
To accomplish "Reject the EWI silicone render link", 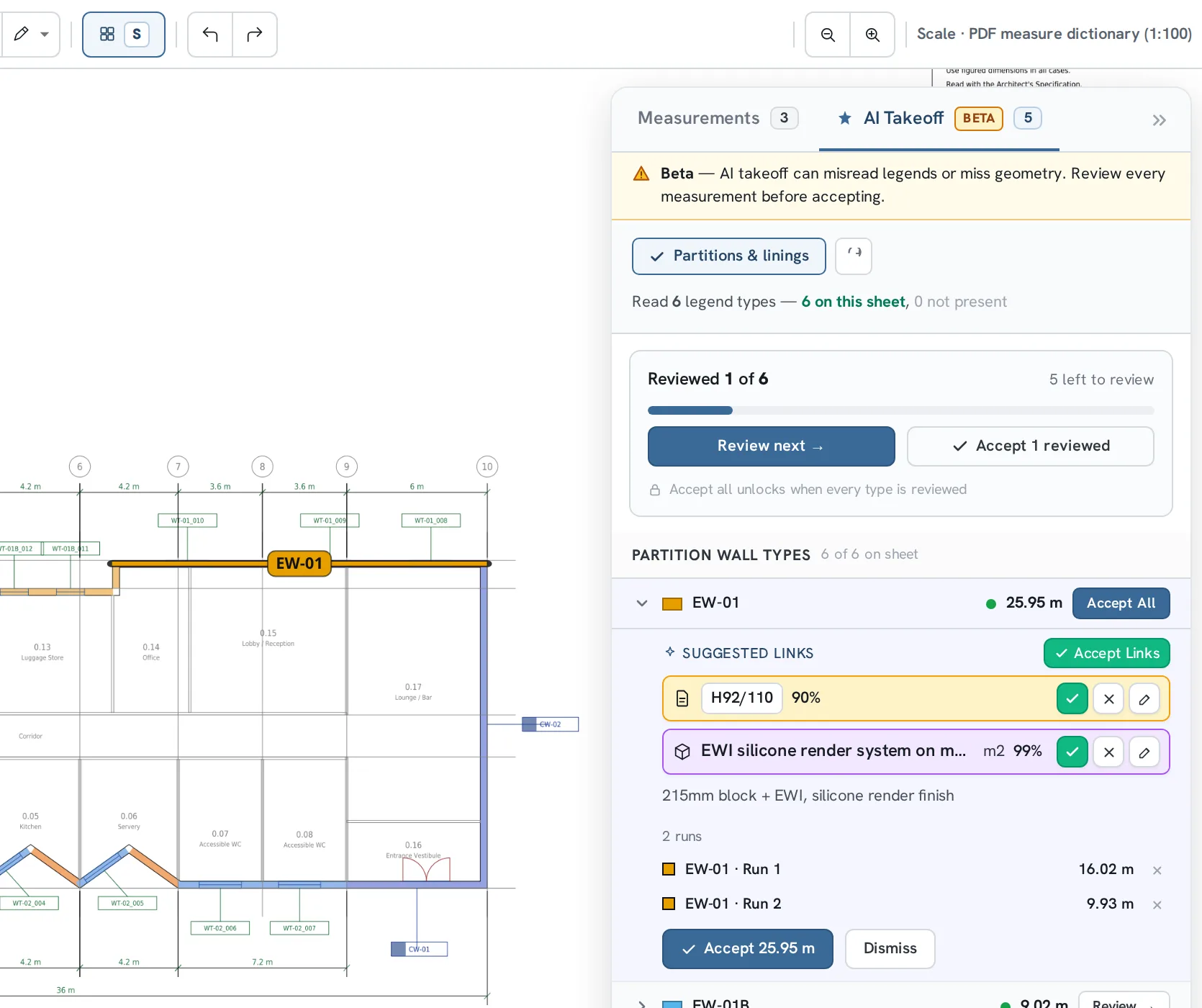I will (x=1108, y=752).
